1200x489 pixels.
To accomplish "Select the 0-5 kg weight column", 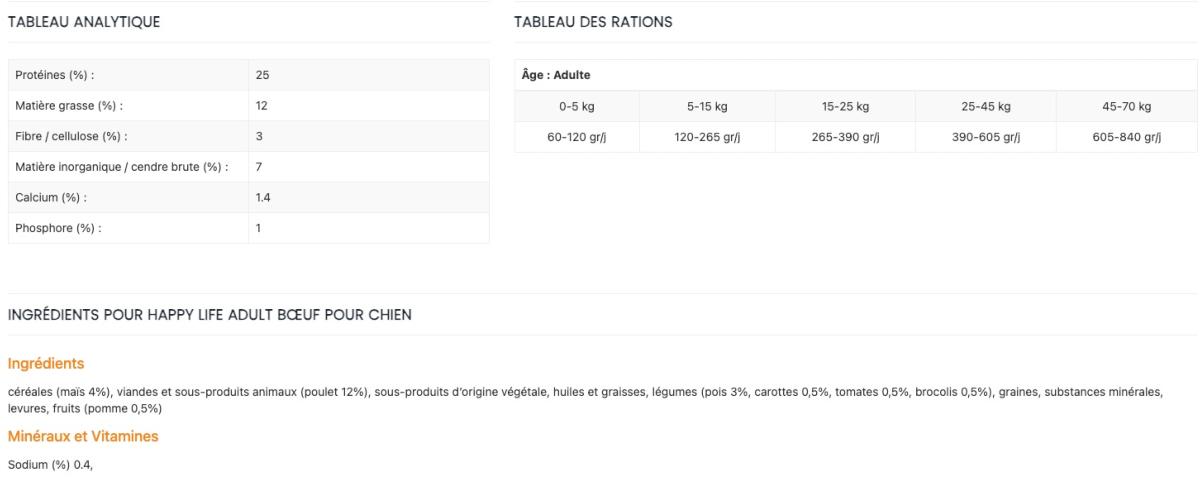I will tap(577, 107).
